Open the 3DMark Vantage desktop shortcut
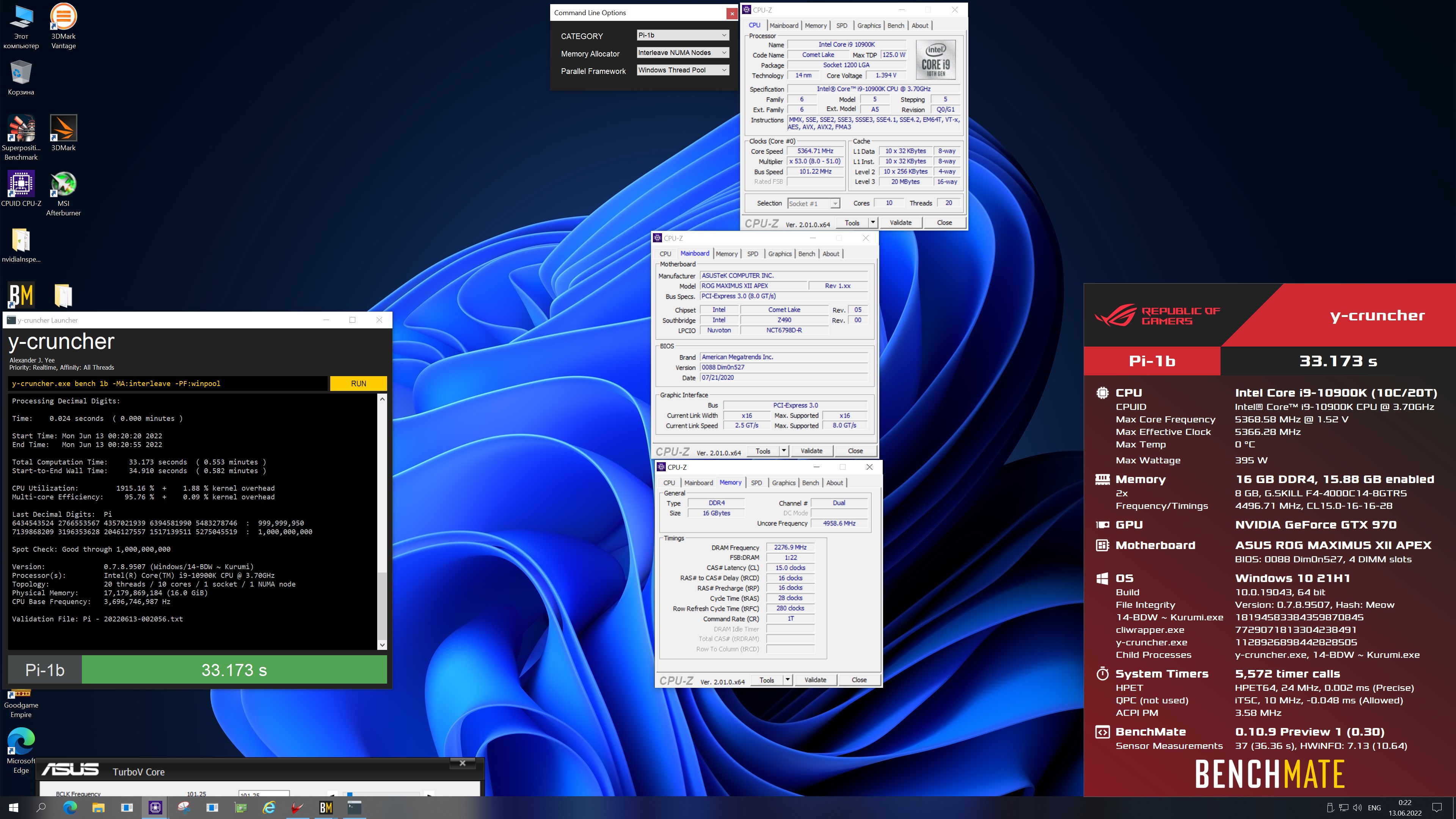Screen dimensions: 1456x819 (63, 27)
